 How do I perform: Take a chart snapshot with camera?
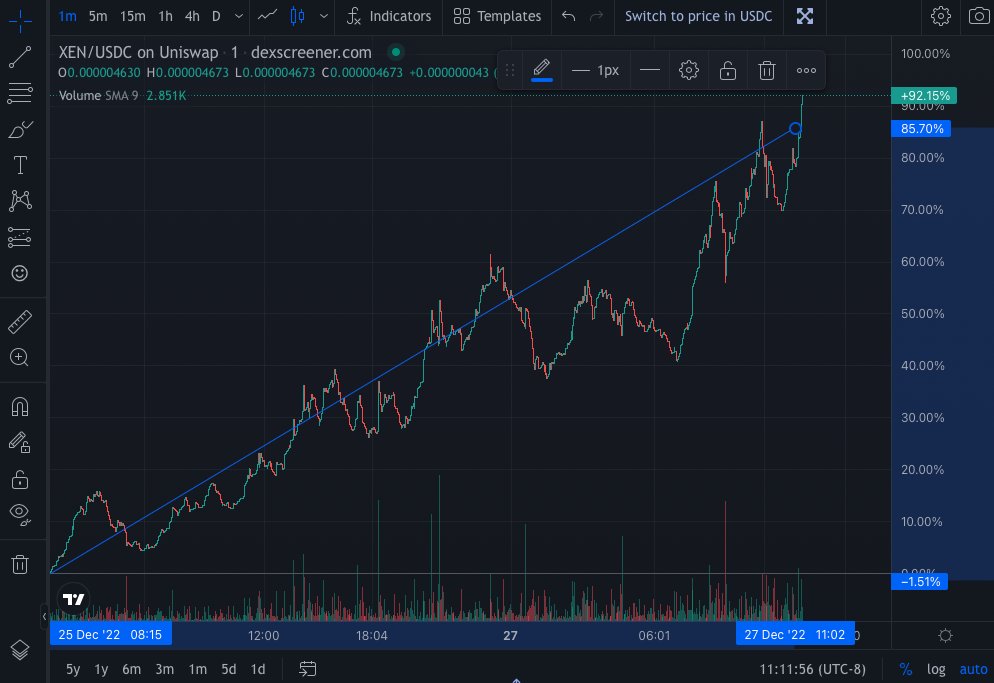(979, 16)
